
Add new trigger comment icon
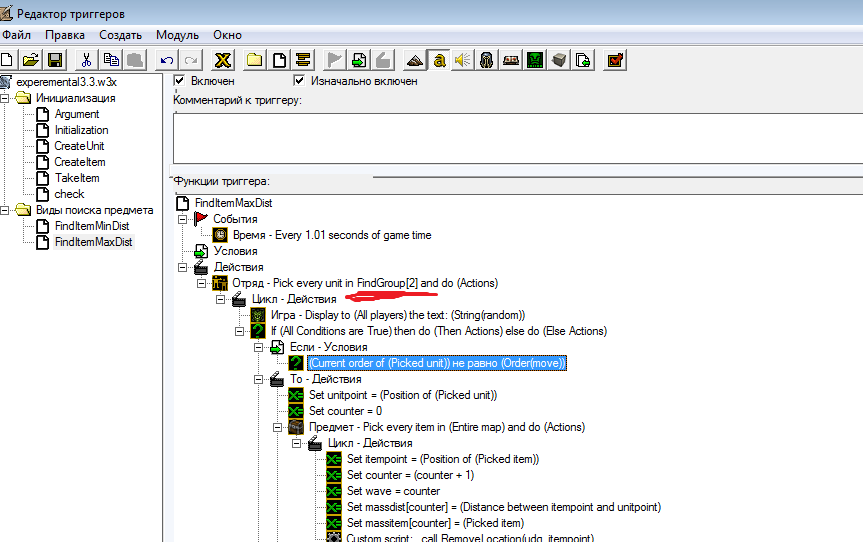[x=303, y=60]
